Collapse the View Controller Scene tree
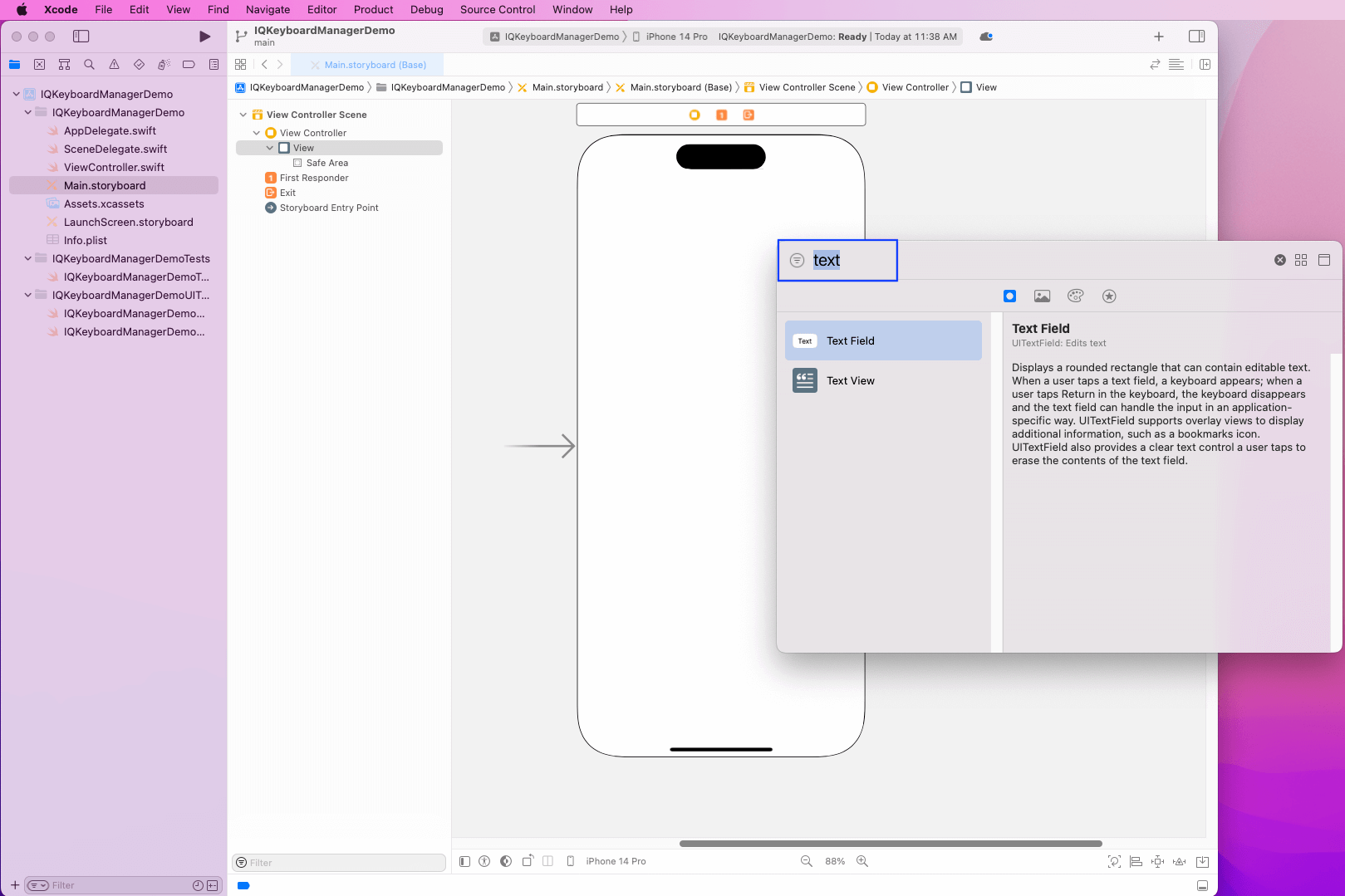 click(243, 114)
